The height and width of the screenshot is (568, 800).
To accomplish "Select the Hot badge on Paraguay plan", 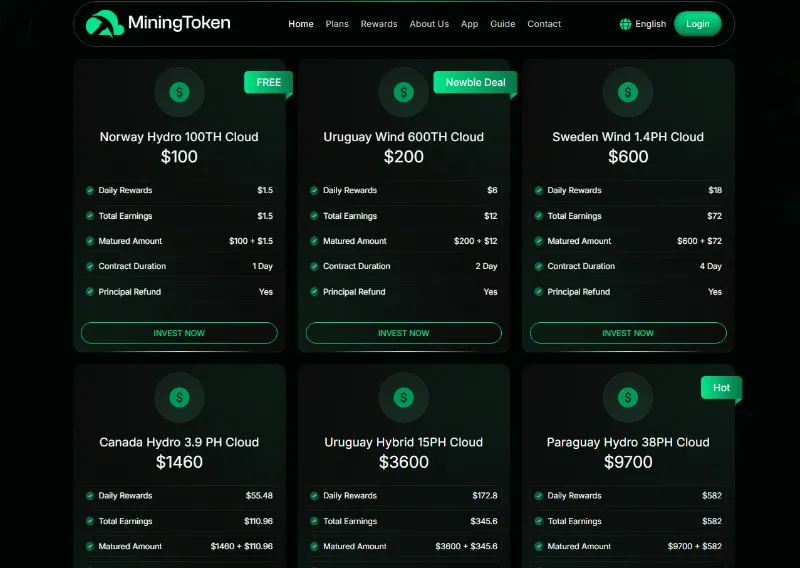I will tap(721, 388).
